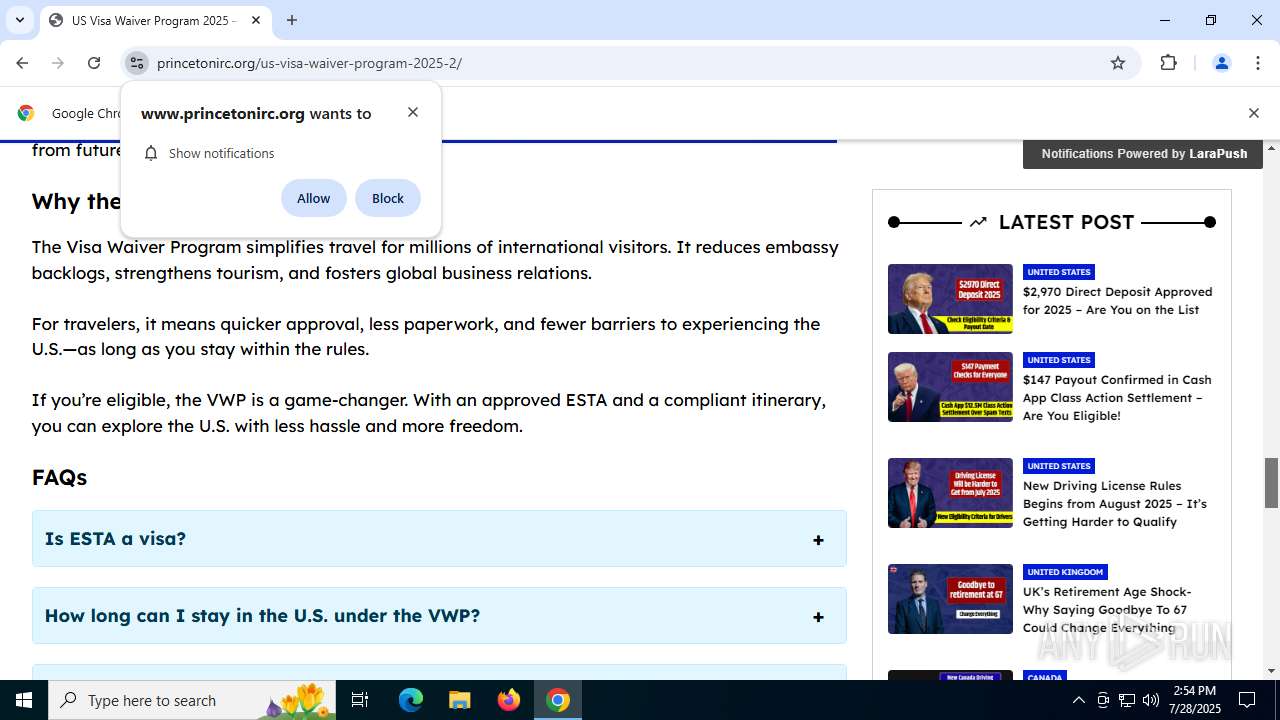Block notifications from princetonirc.org

[x=388, y=198]
